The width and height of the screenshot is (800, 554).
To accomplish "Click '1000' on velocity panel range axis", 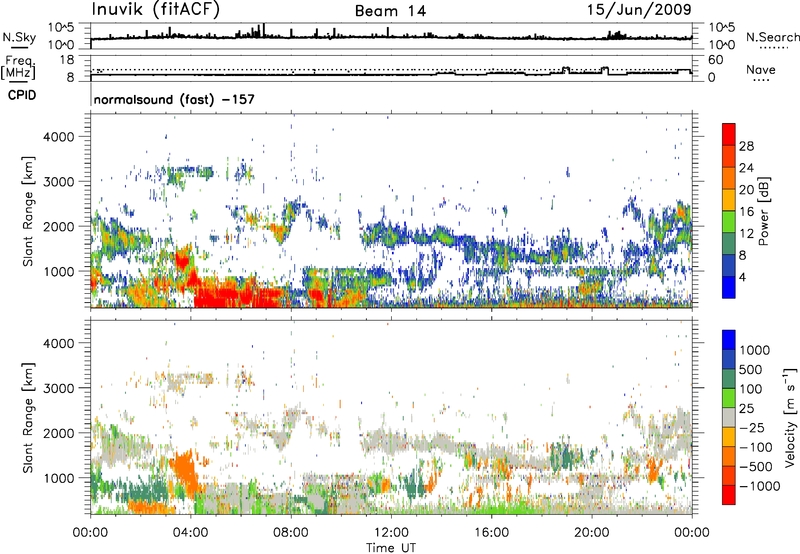I will pos(58,478).
